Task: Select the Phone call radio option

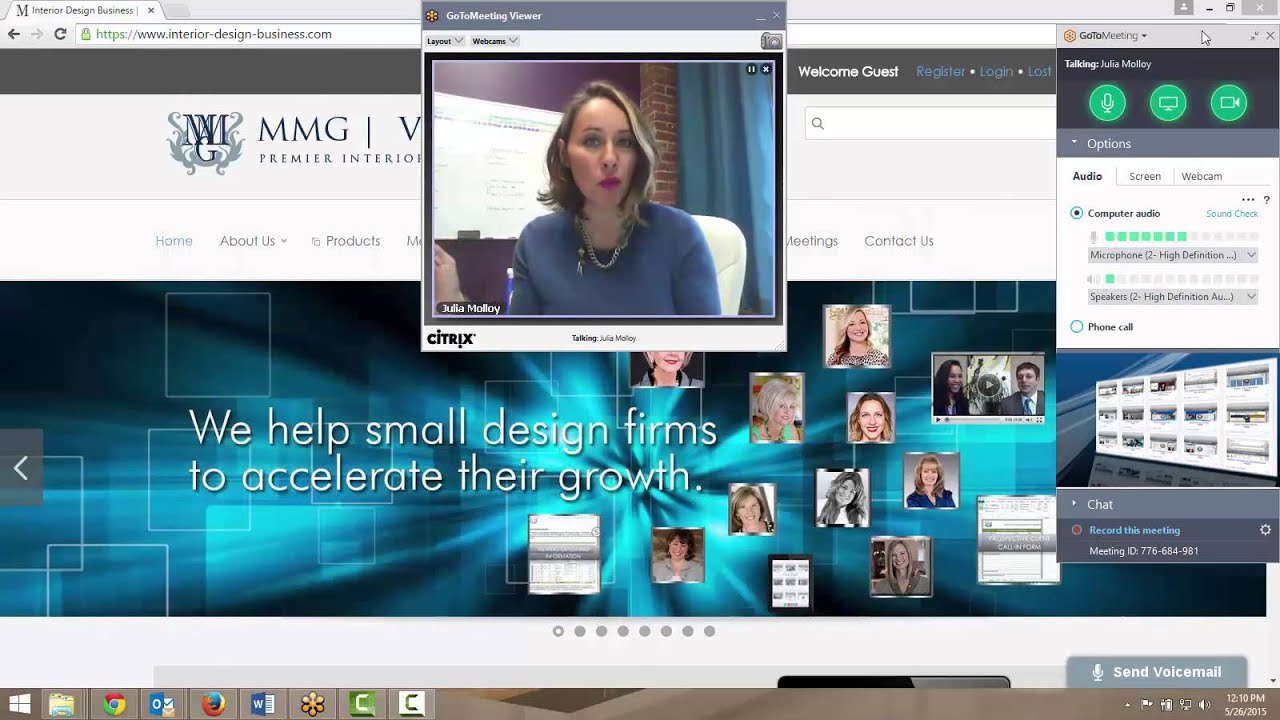Action: click(x=1077, y=327)
